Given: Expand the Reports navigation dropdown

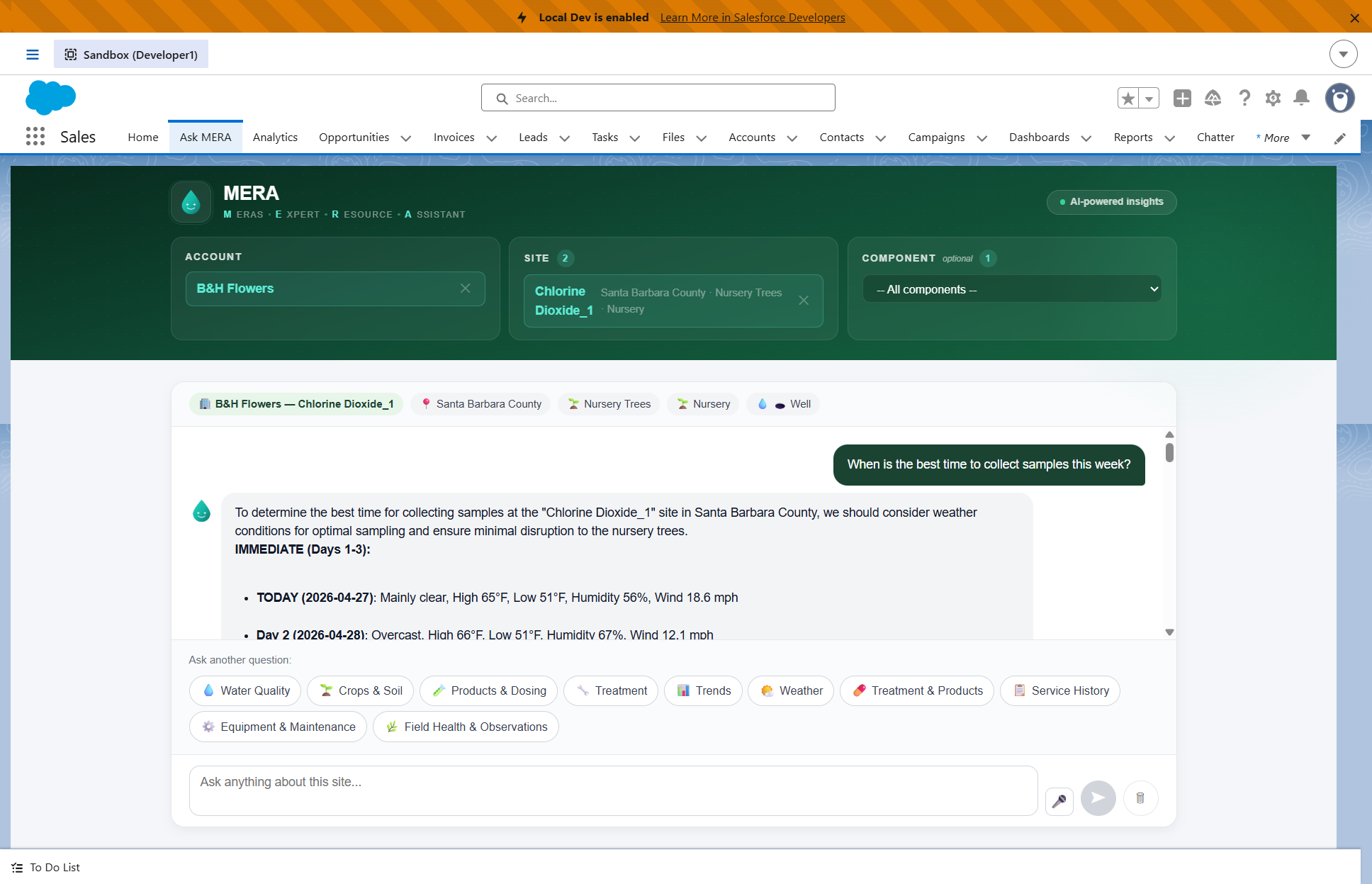Looking at the screenshot, I should click(1169, 138).
